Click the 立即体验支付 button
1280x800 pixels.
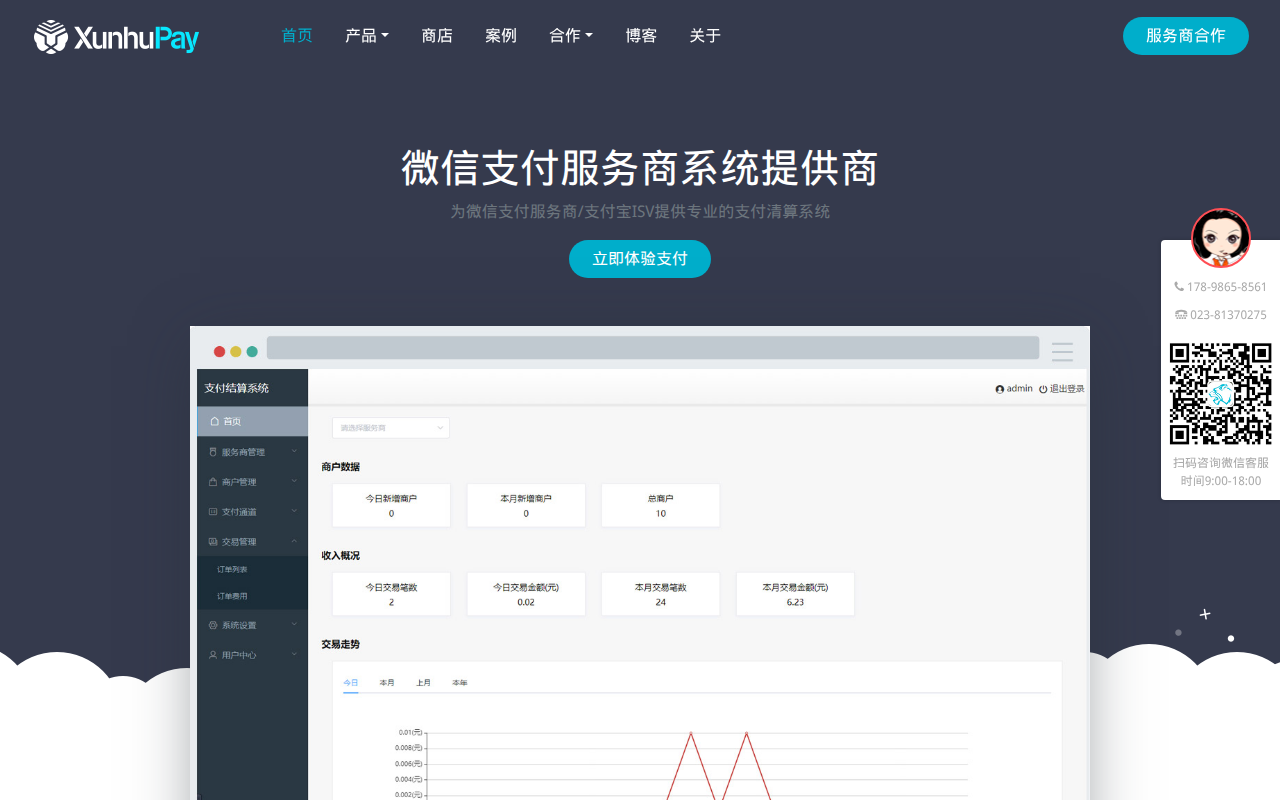click(640, 259)
